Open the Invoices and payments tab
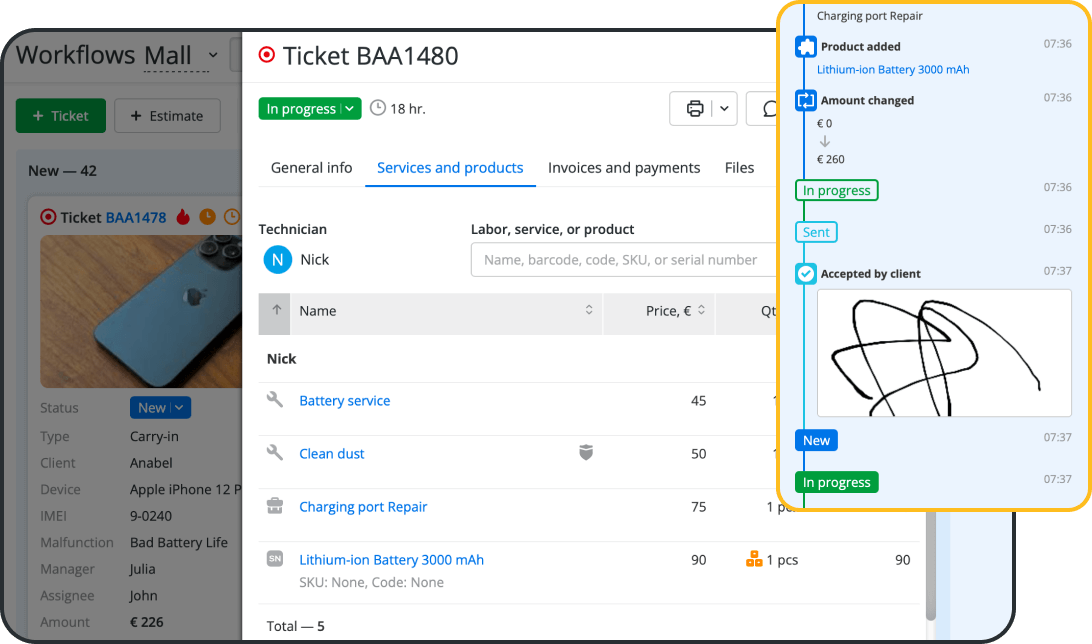The height and width of the screenshot is (644, 1092). point(624,168)
